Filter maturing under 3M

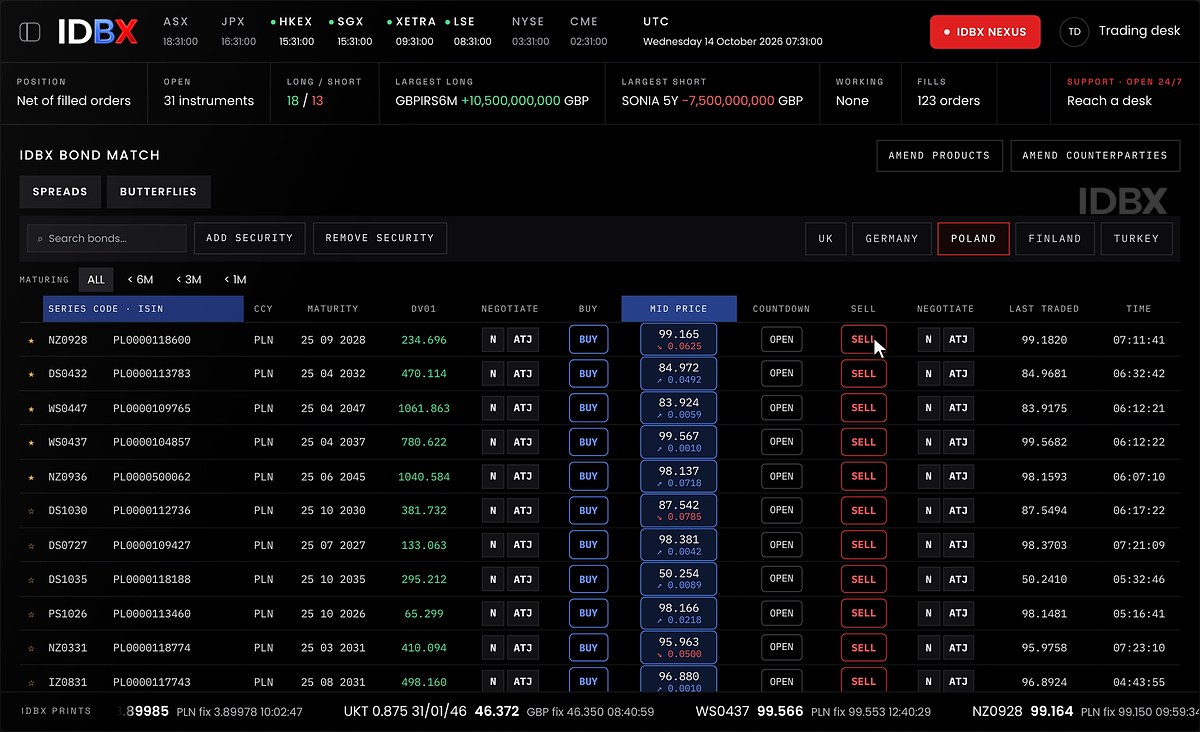(188, 280)
